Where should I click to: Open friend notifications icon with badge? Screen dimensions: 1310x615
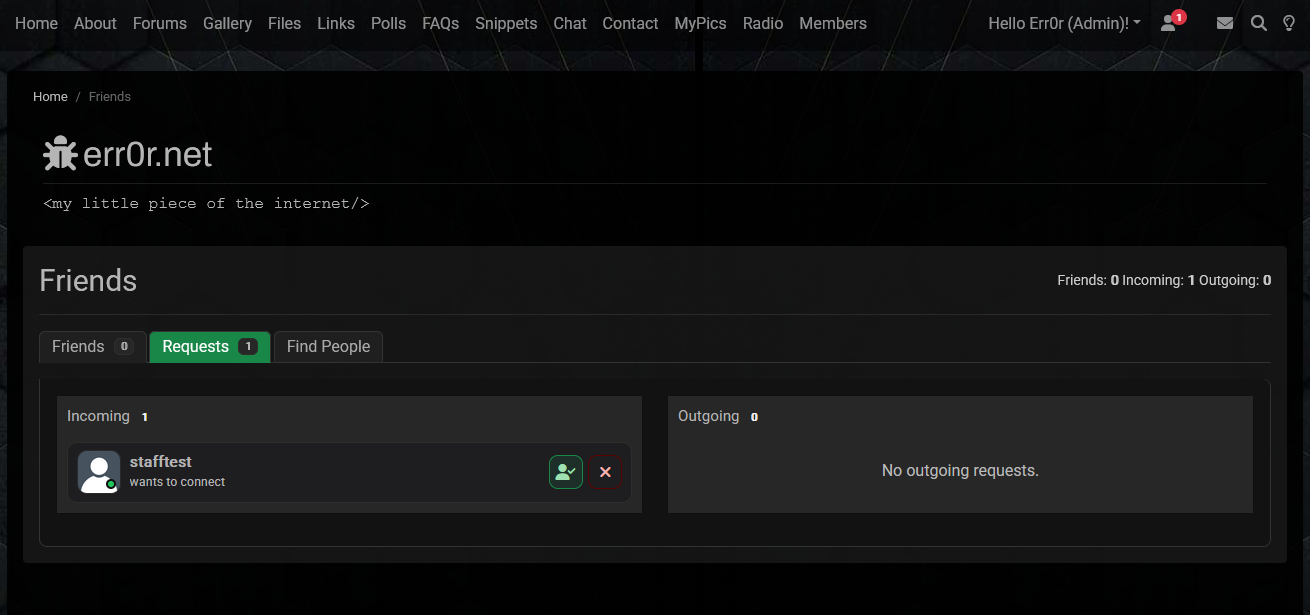[x=1169, y=23]
